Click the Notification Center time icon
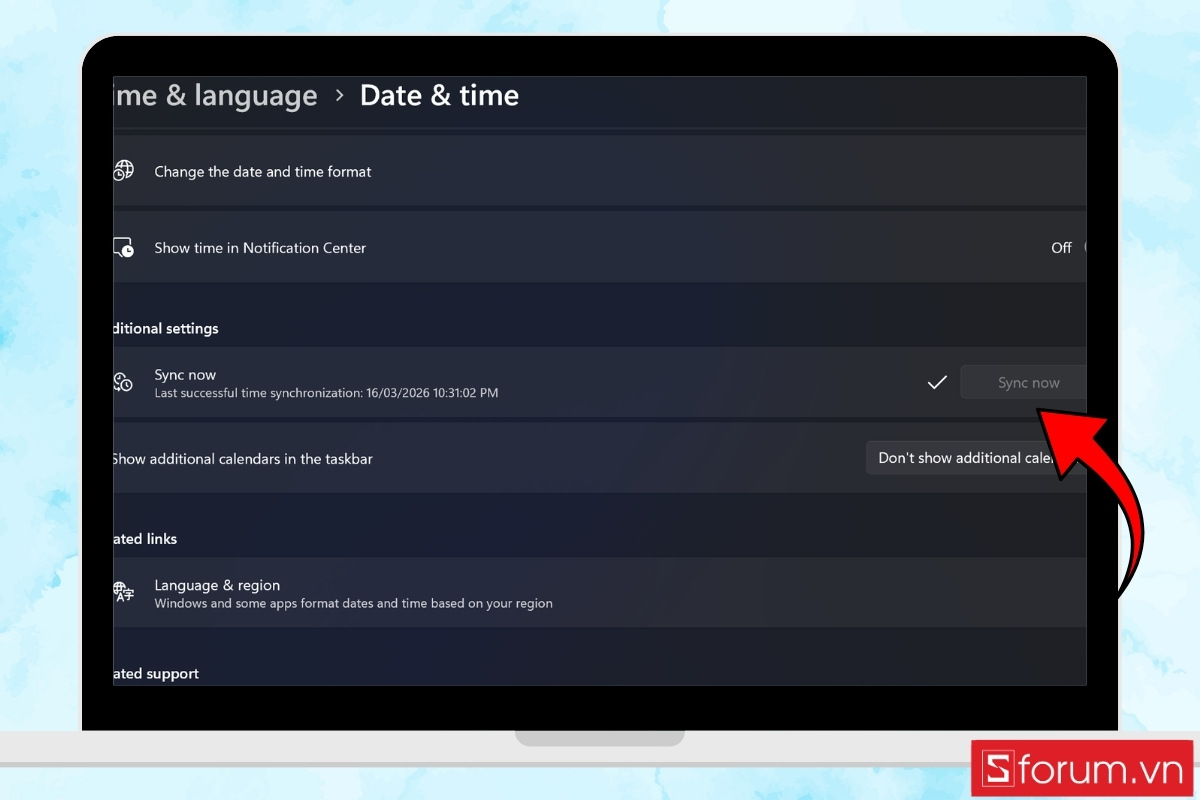The image size is (1200, 800). [x=123, y=247]
